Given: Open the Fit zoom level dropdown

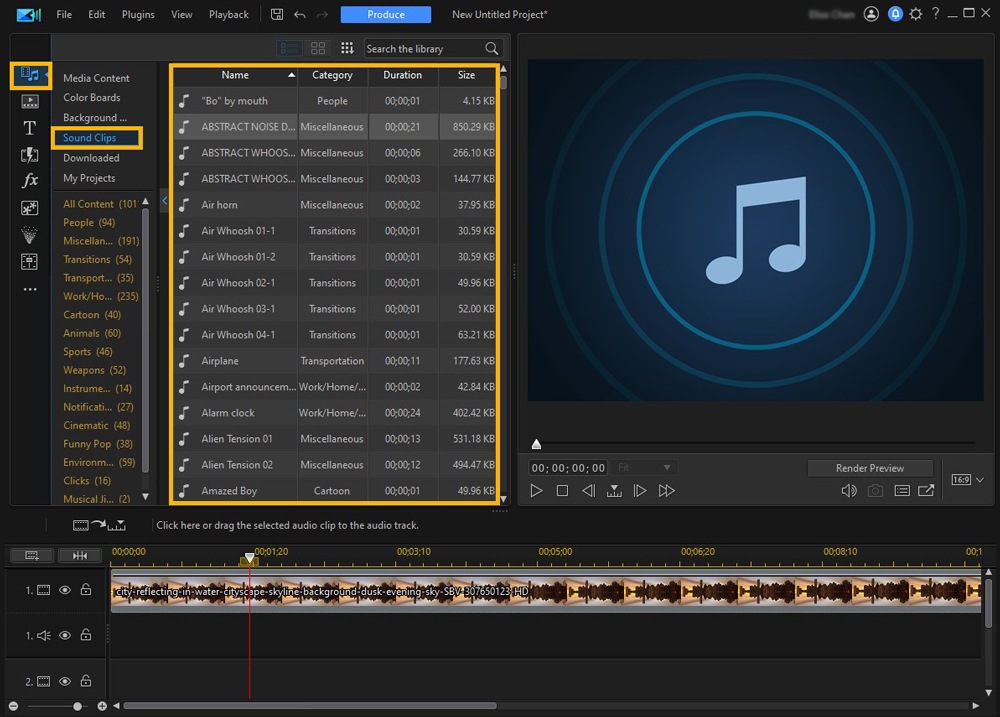Looking at the screenshot, I should tap(645, 468).
